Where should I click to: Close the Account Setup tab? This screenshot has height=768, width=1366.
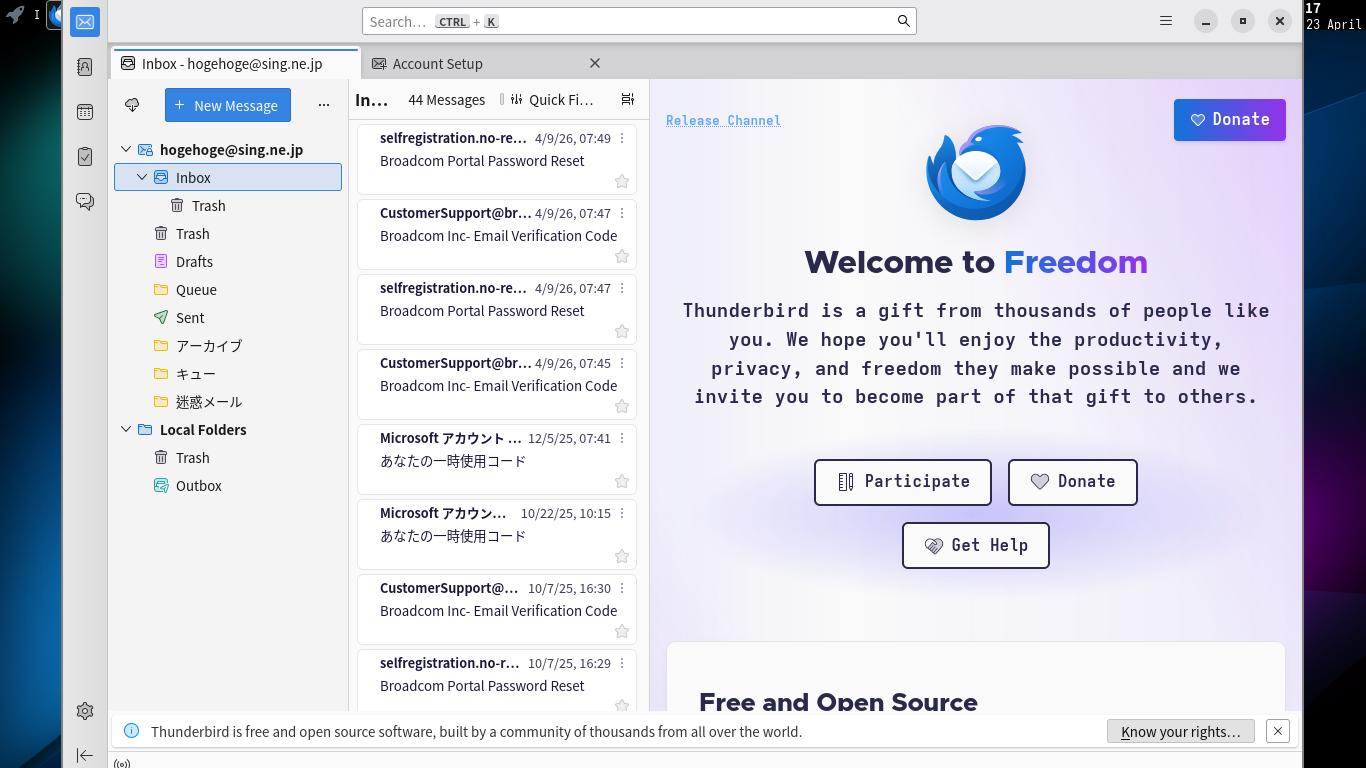pyautogui.click(x=595, y=63)
